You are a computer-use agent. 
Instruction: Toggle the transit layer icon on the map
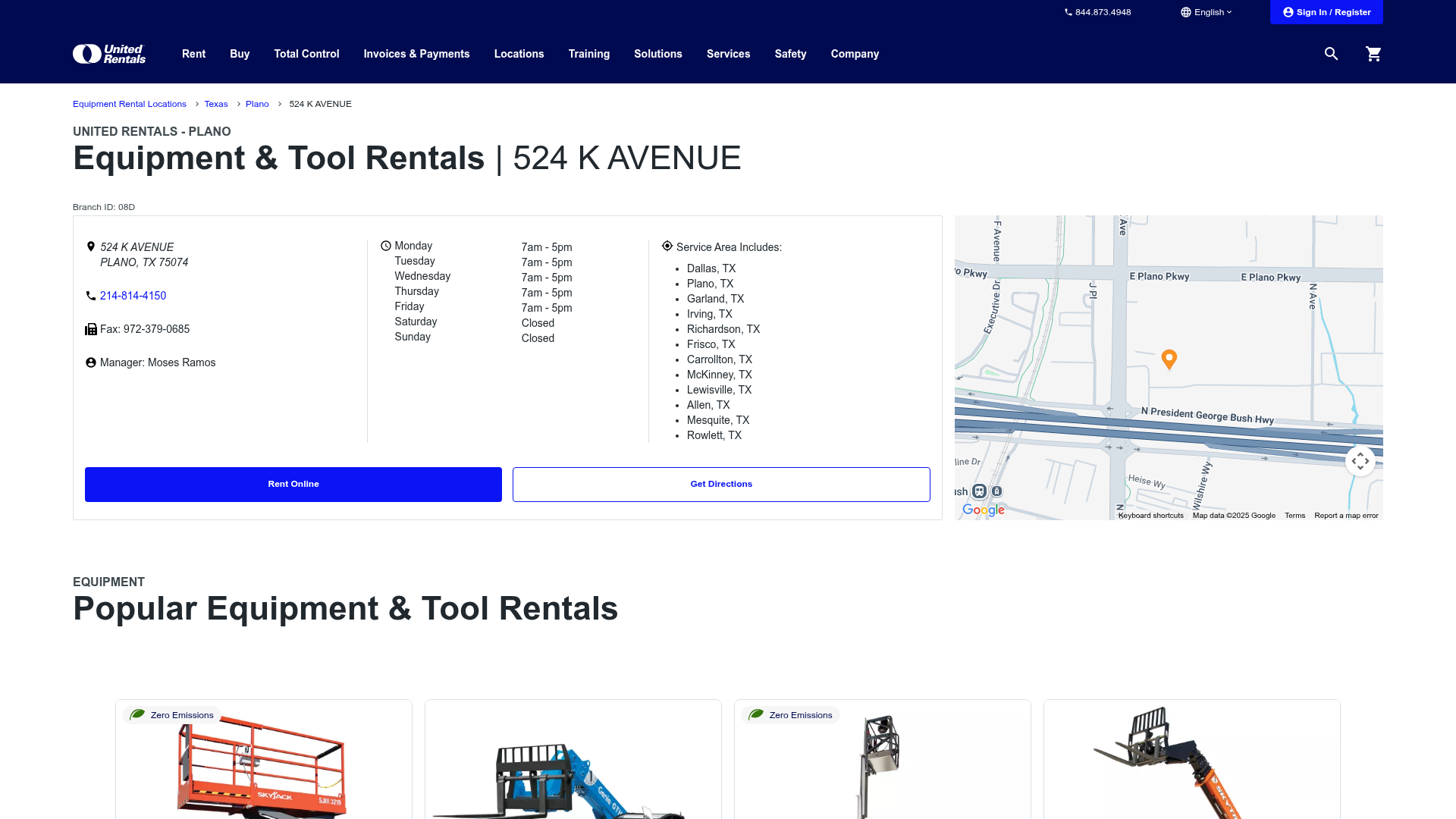[x=978, y=491]
